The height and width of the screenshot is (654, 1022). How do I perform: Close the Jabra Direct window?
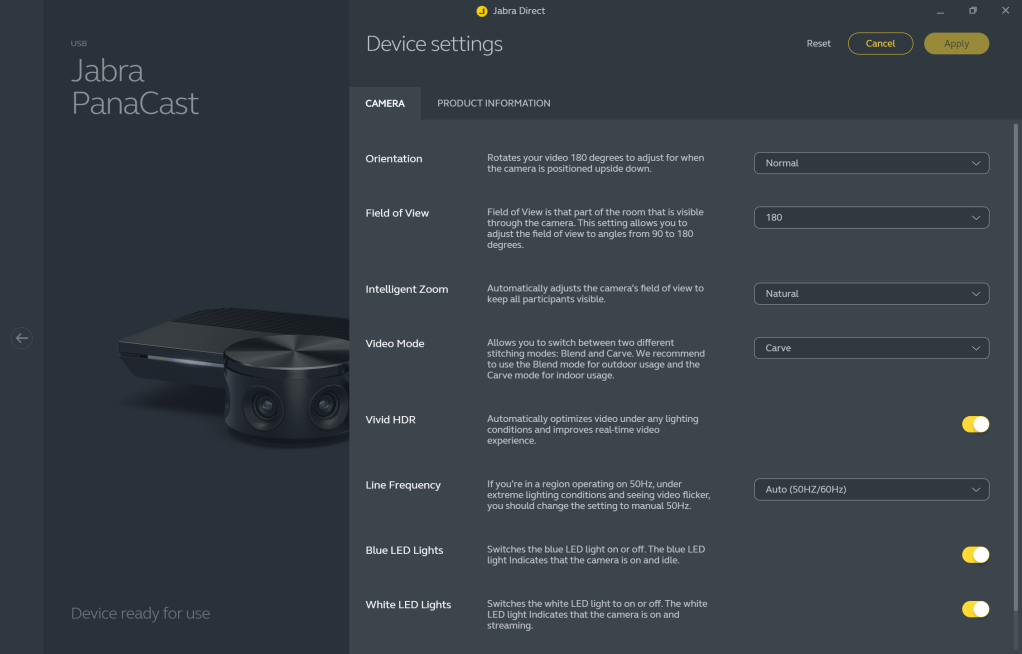point(1004,11)
